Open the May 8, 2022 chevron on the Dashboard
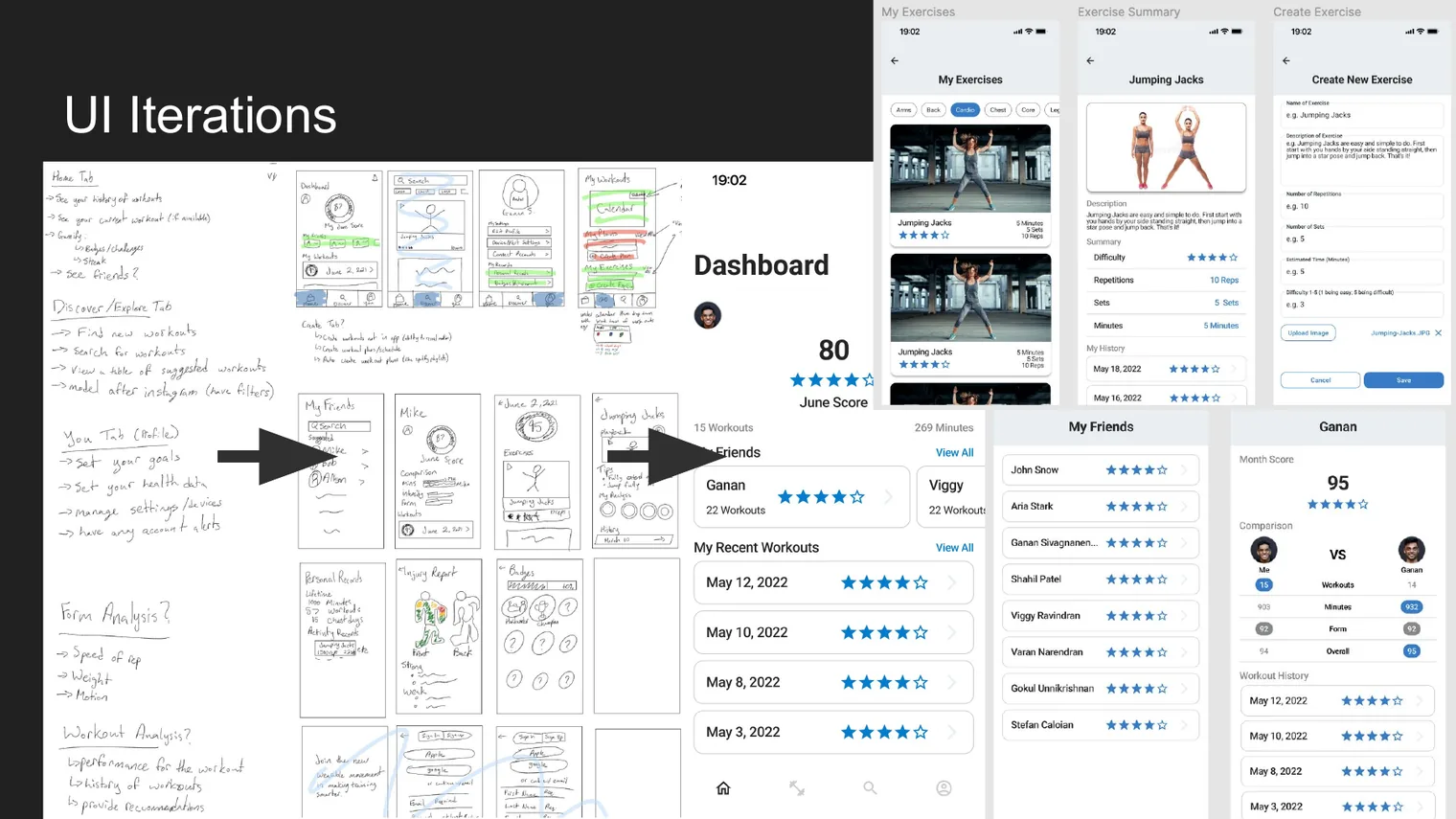The image size is (1456, 819). [952, 682]
